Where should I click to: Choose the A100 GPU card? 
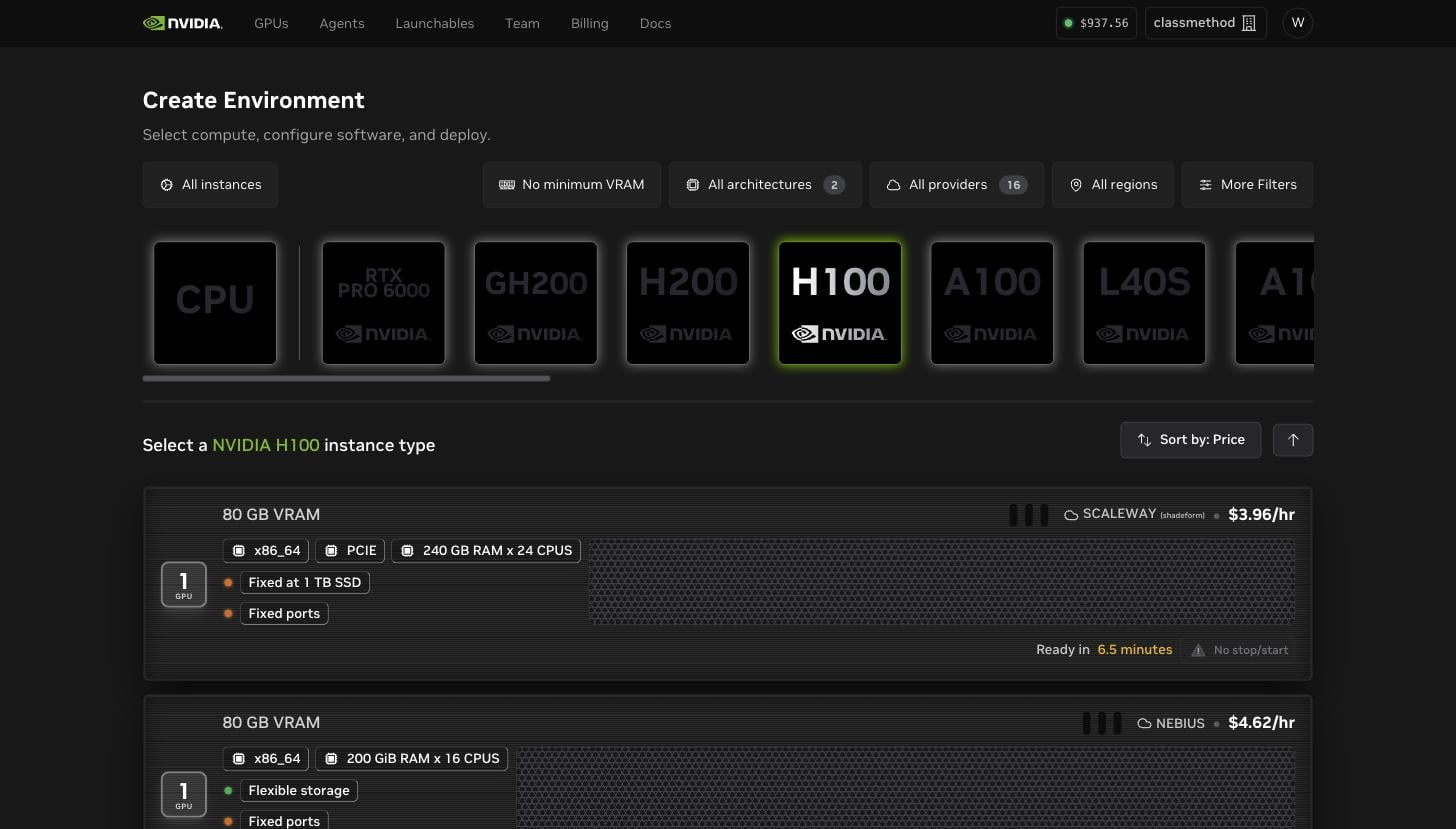(x=992, y=303)
